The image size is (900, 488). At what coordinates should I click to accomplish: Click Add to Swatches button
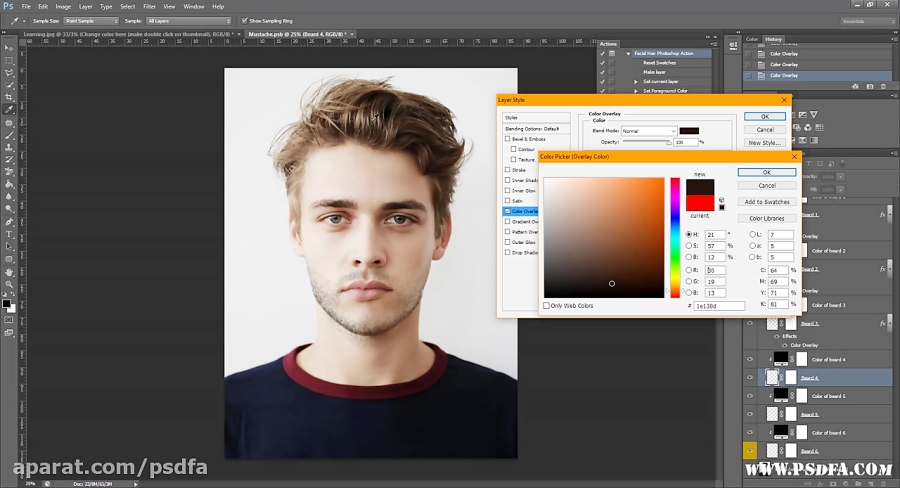[x=767, y=202]
